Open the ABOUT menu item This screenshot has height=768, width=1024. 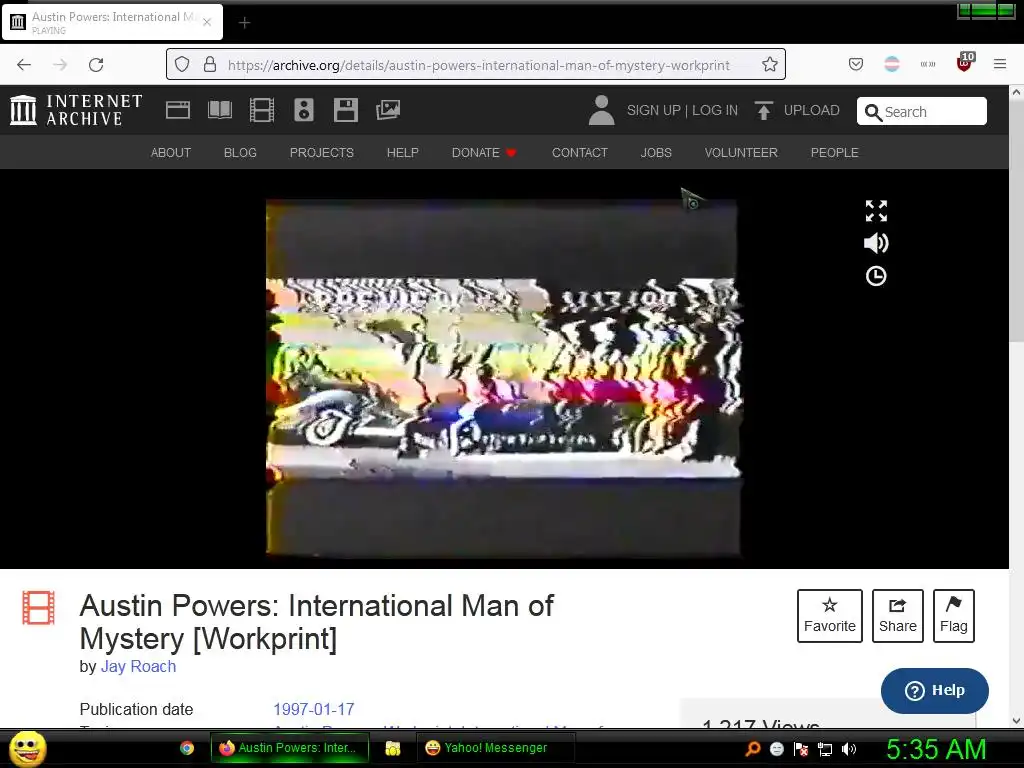[x=171, y=152]
